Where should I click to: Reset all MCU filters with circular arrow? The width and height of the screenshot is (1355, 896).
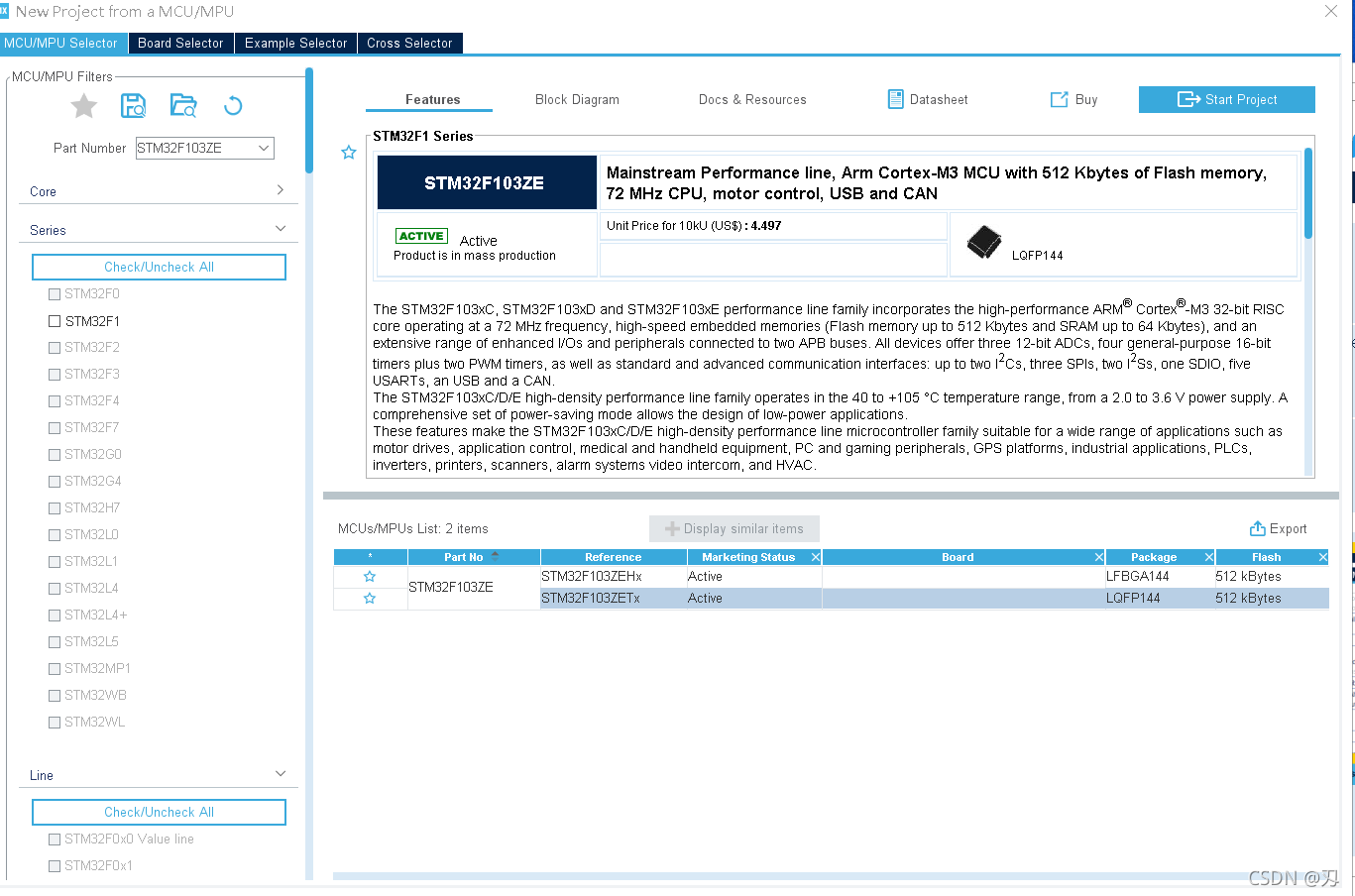(233, 105)
